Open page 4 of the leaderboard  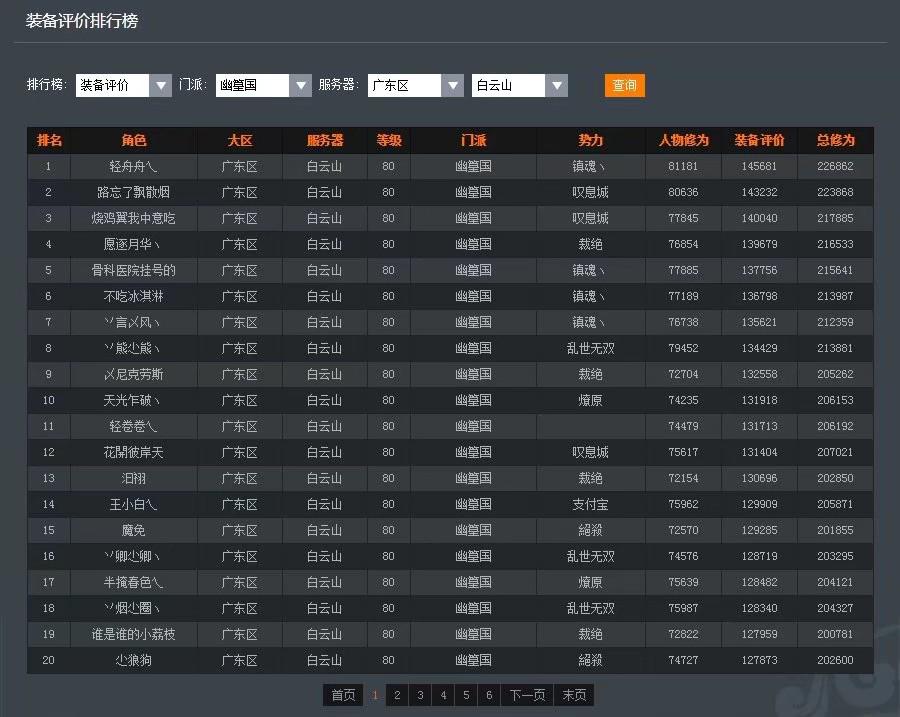(443, 695)
